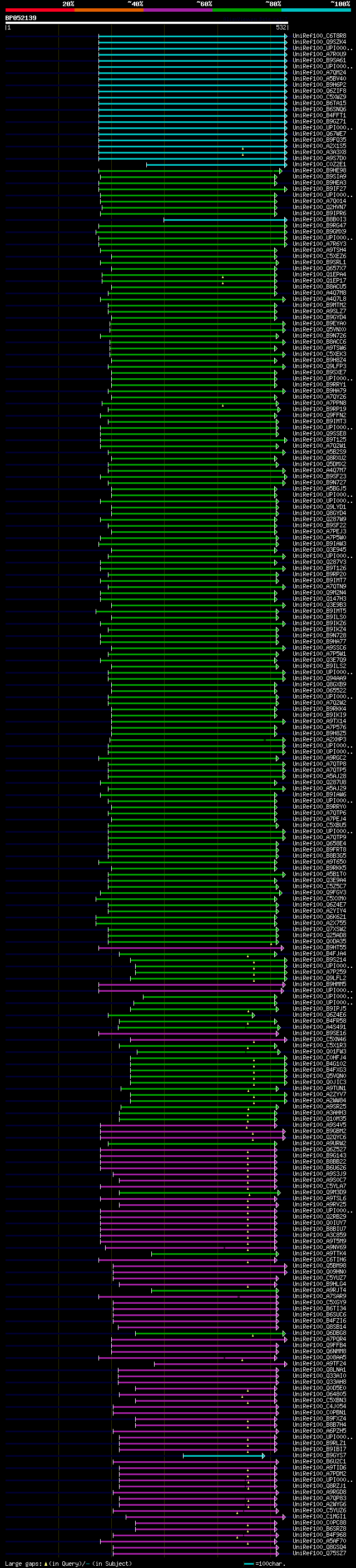Select hit label UniRef100_A4S491
The height and width of the screenshot is (1568, 356).
point(319,1027)
